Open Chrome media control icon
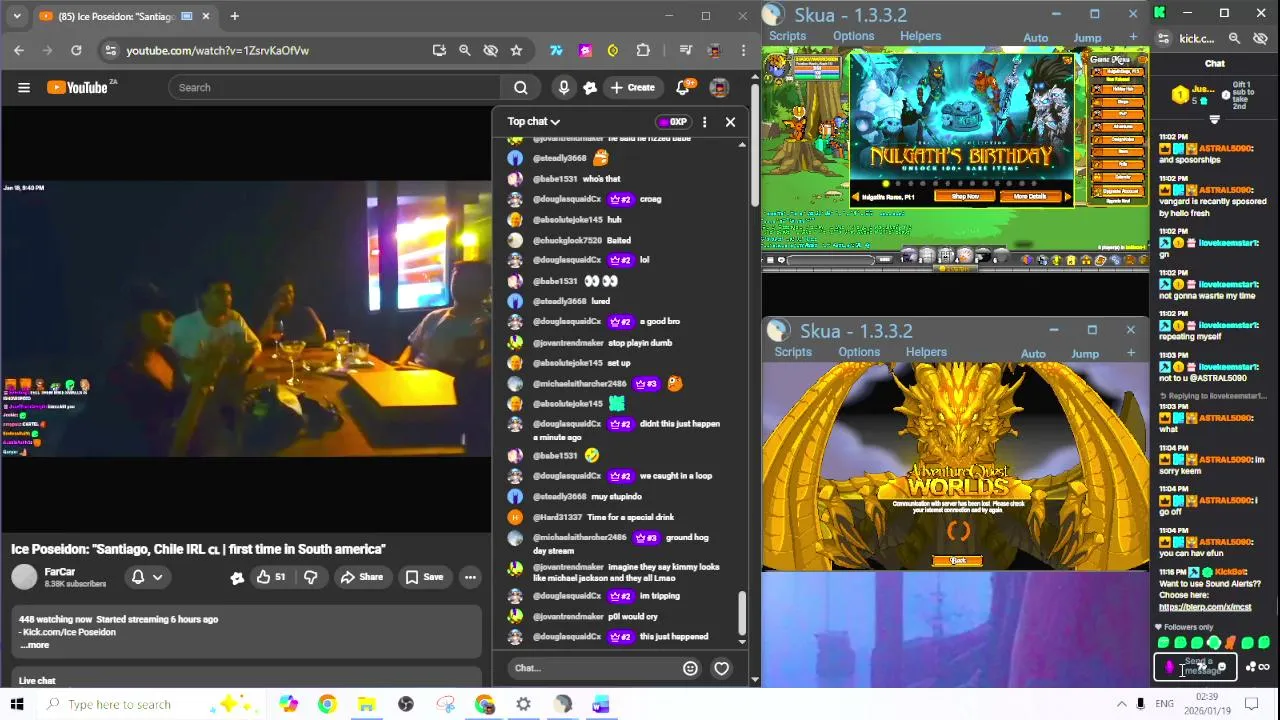 tap(685, 50)
